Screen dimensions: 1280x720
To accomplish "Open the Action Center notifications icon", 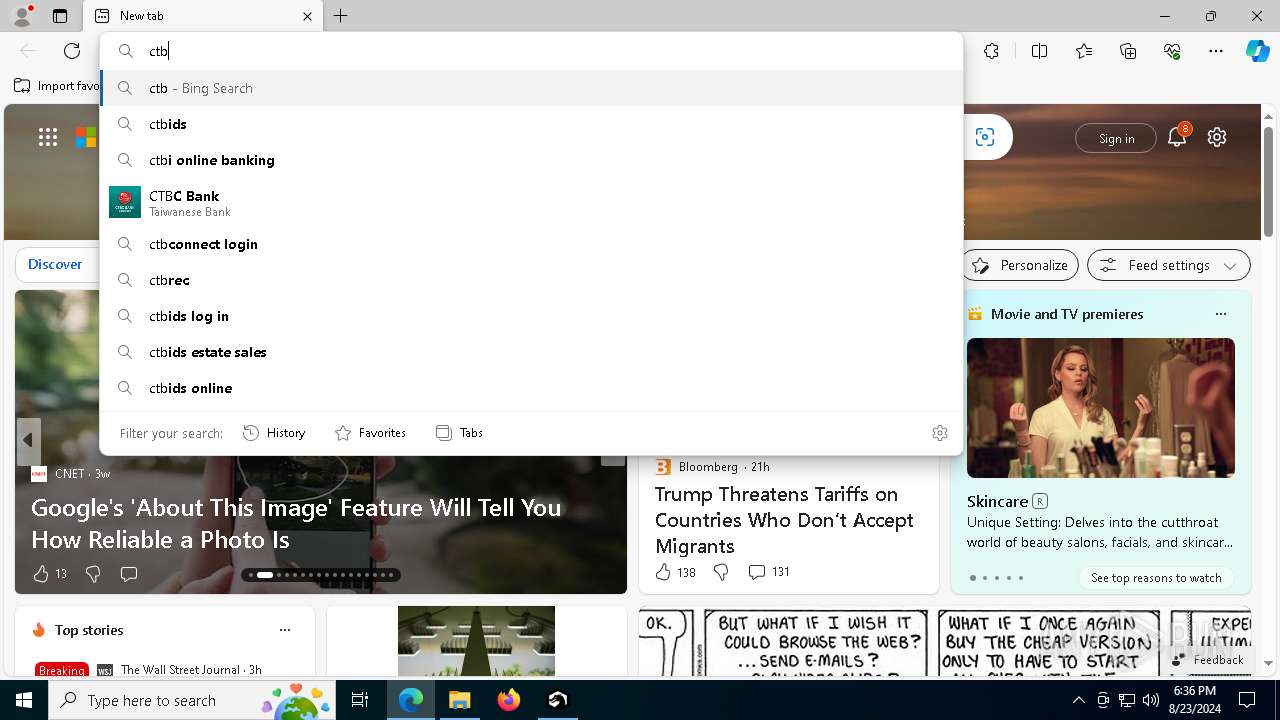I will tap(1247, 700).
